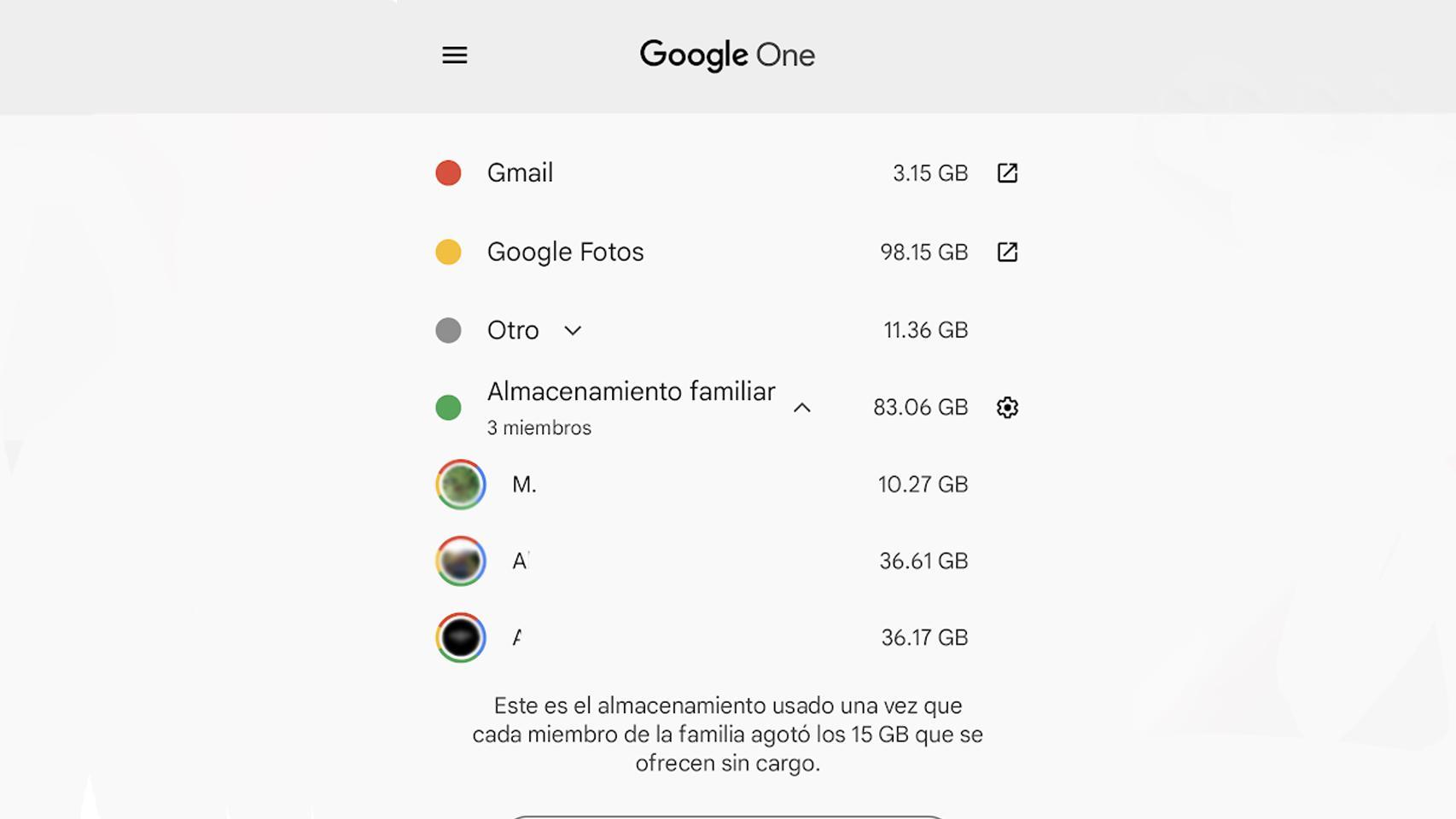This screenshot has width=1456, height=819.
Task: Expand the Otro storage category
Action: [x=572, y=331]
